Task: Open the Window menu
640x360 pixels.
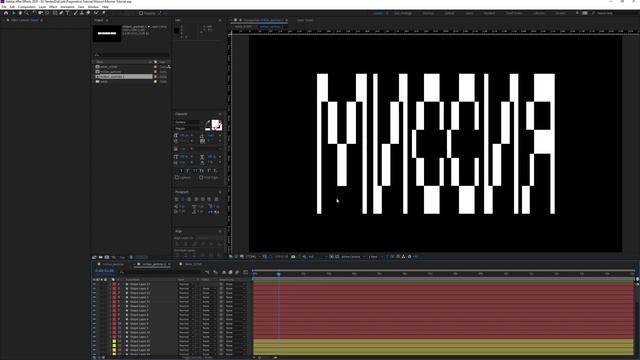Action: [93, 7]
